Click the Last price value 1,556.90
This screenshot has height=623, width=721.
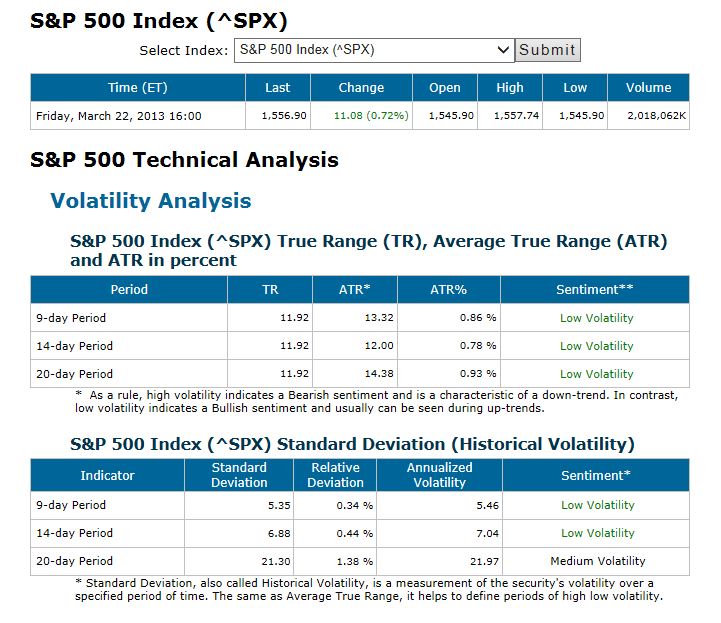(282, 116)
